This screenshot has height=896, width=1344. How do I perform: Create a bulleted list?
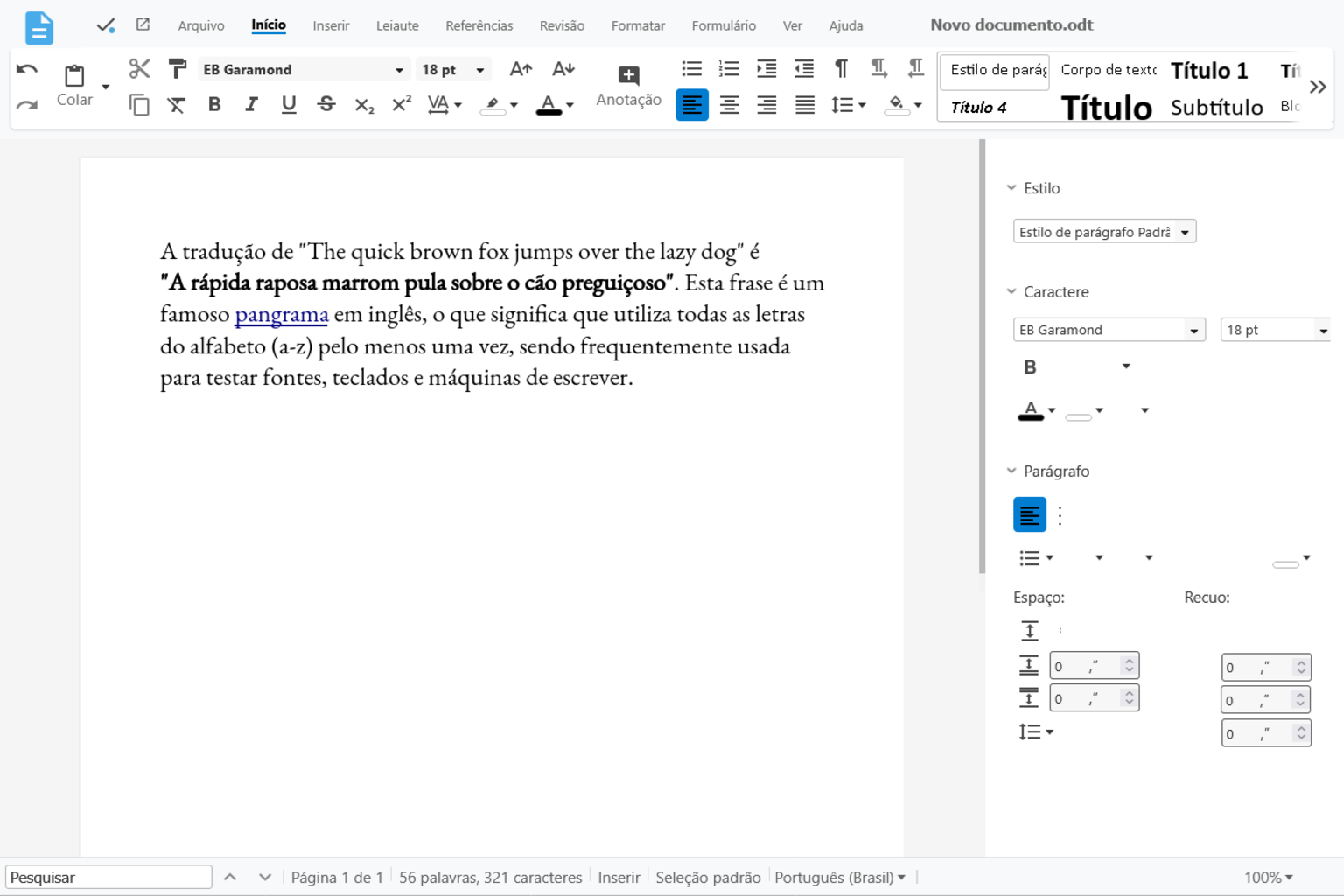click(x=691, y=69)
